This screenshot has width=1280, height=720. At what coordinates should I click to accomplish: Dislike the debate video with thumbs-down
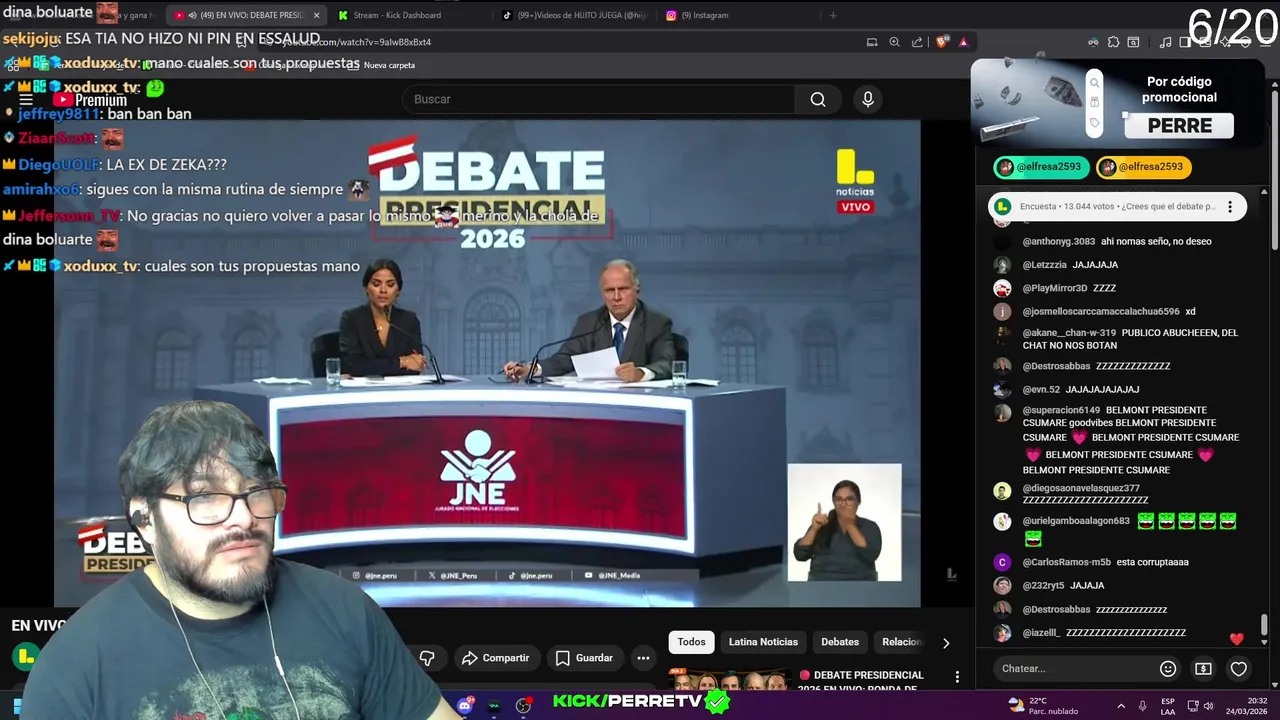pos(427,658)
